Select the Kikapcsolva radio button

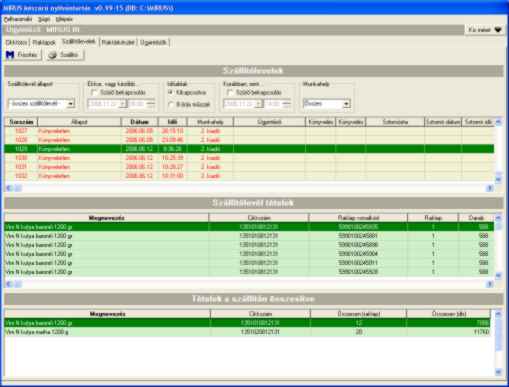coord(171,92)
